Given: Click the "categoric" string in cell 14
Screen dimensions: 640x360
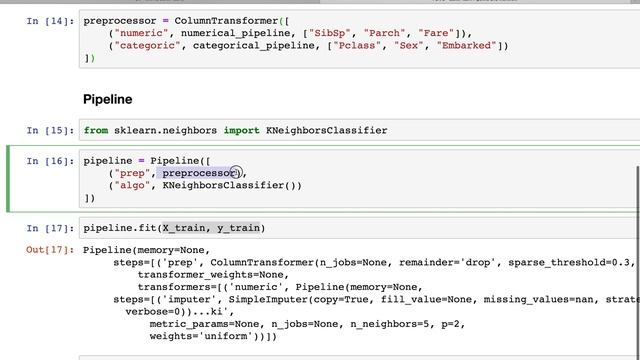Looking at the screenshot, I should (147, 45).
